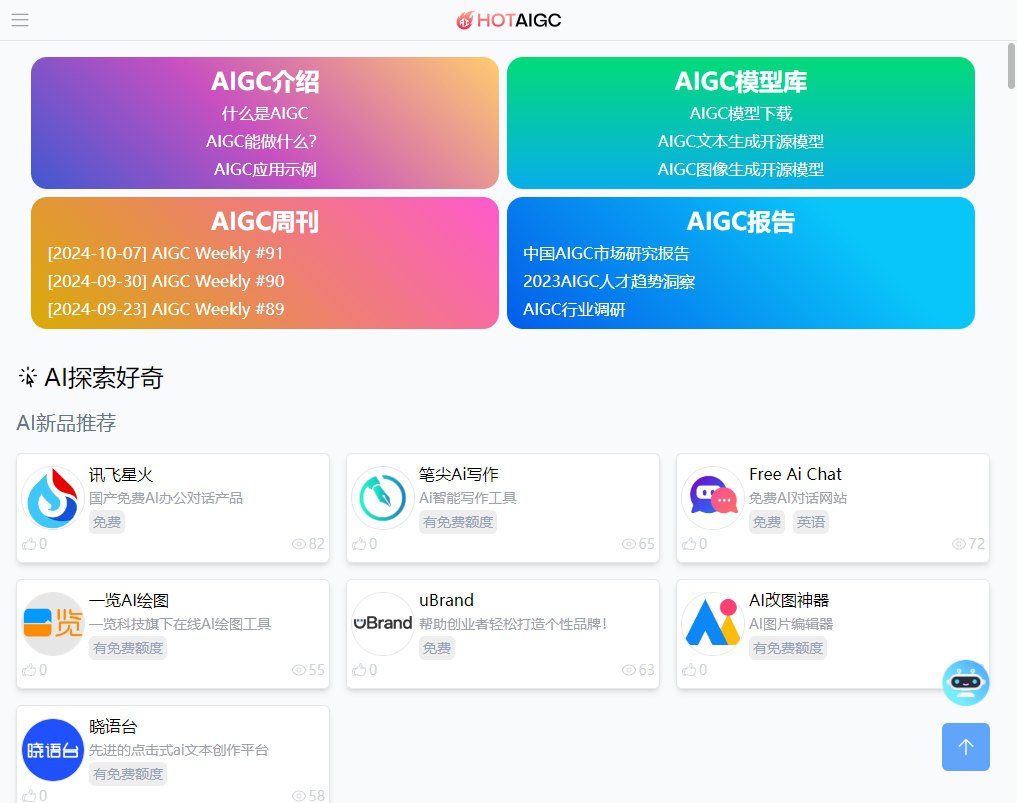Click the 有免费额度 tag on 晓语台
This screenshot has height=803, width=1017.
click(x=128, y=774)
